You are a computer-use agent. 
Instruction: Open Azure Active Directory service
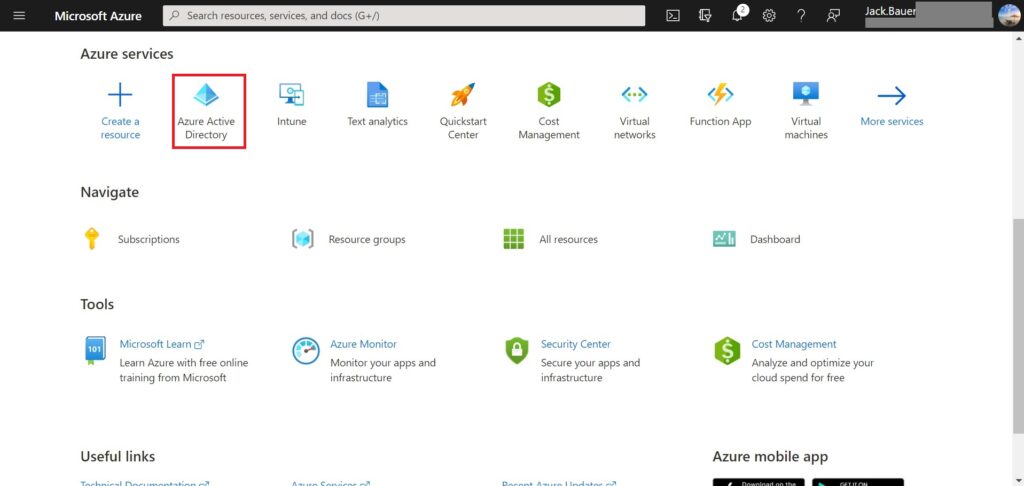point(206,110)
